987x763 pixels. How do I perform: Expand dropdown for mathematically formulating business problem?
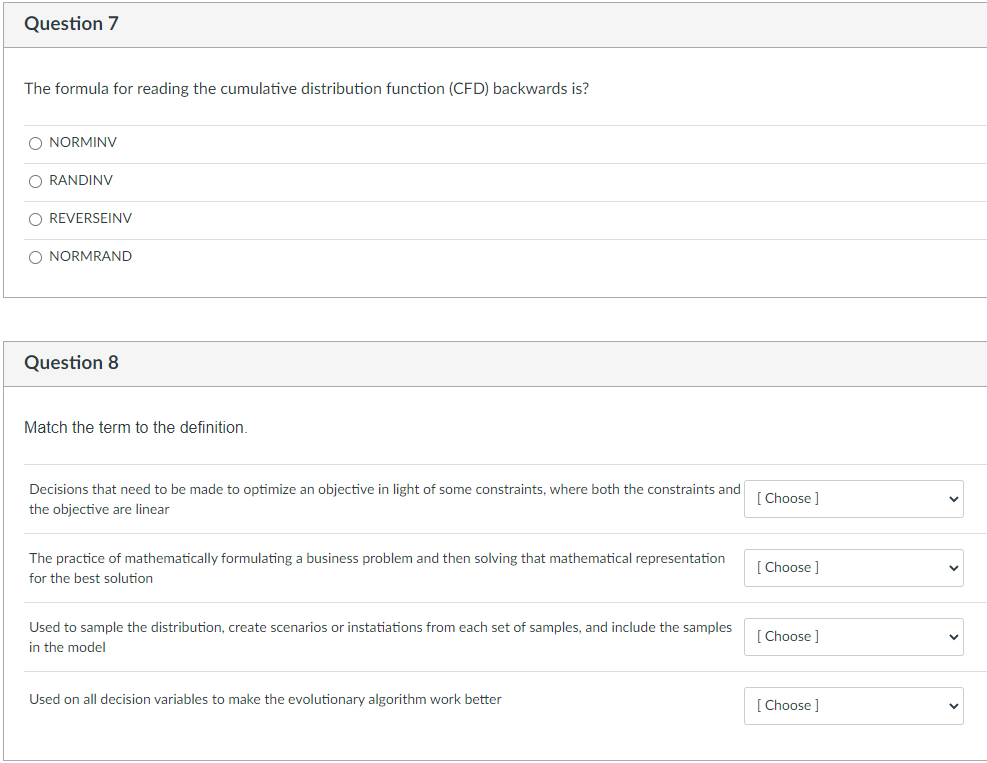[x=853, y=567]
